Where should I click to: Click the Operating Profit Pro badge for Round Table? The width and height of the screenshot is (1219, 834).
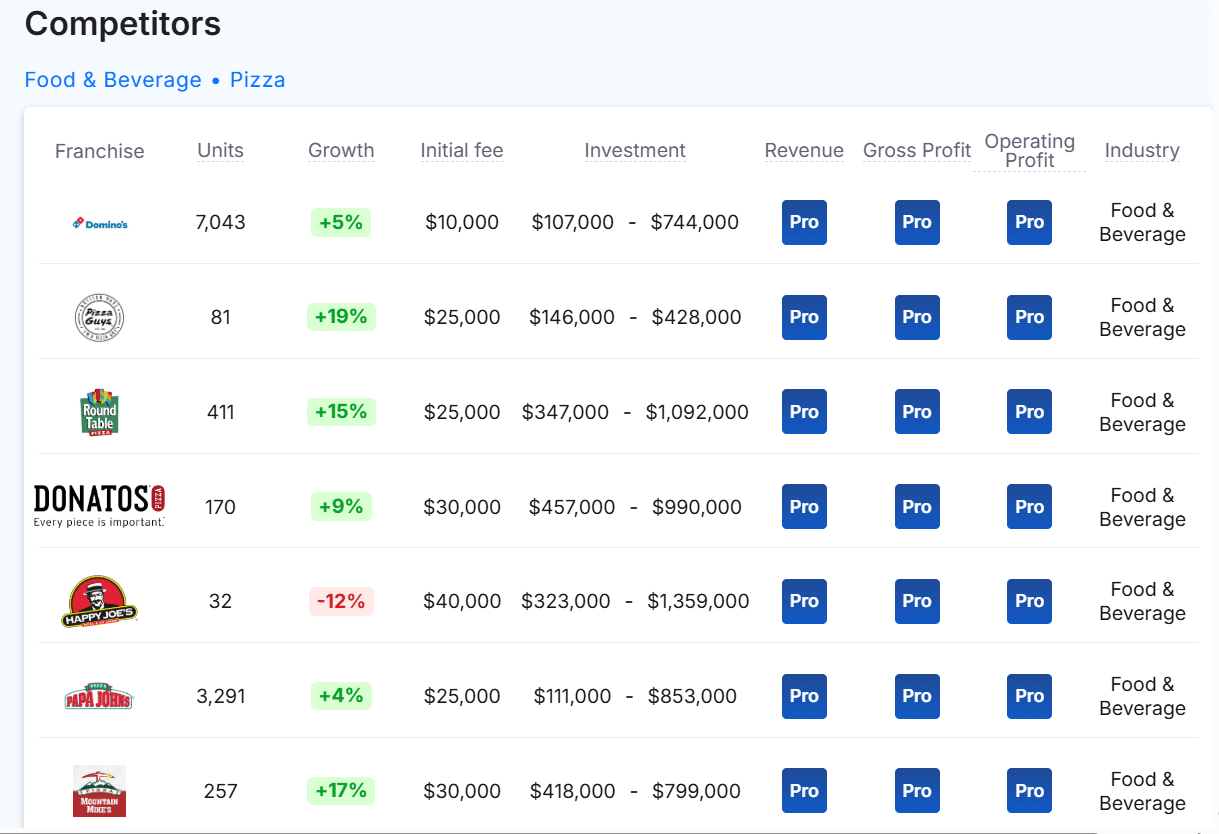pyautogui.click(x=1029, y=412)
